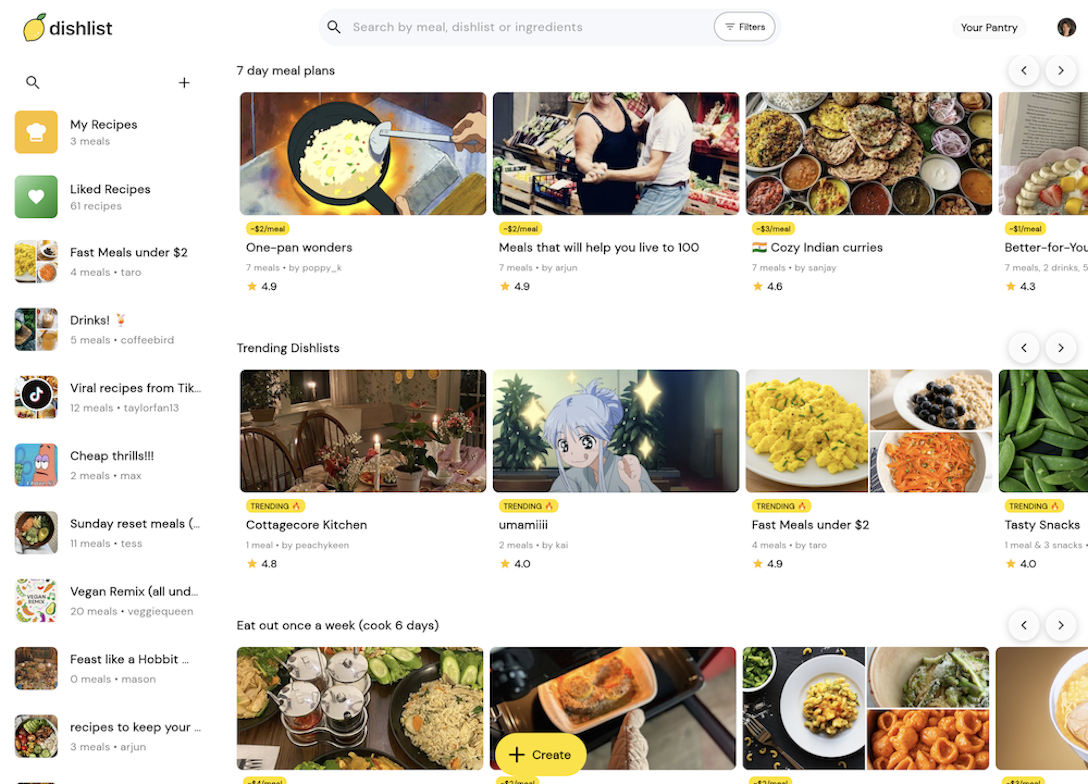Click the magnifying glass in the search bar
The height and width of the screenshot is (784, 1088).
tap(334, 27)
